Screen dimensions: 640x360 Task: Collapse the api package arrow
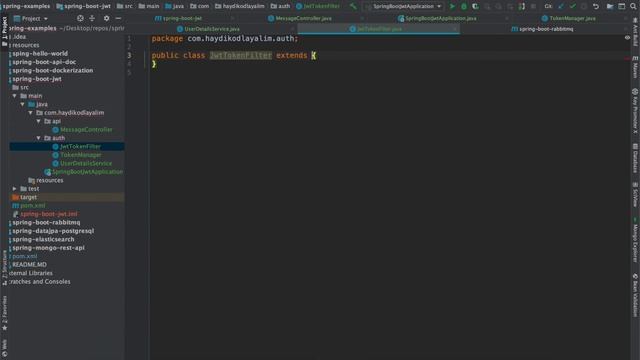(39, 121)
